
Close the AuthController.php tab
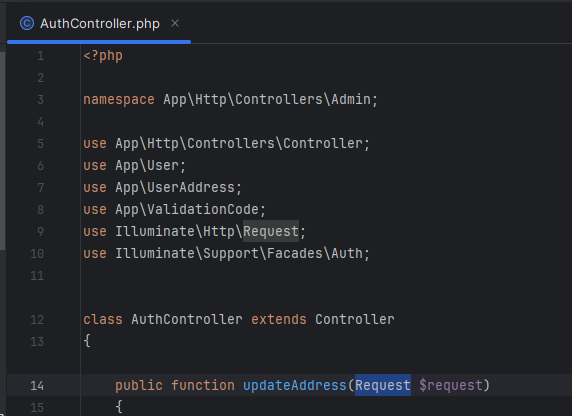point(175,23)
